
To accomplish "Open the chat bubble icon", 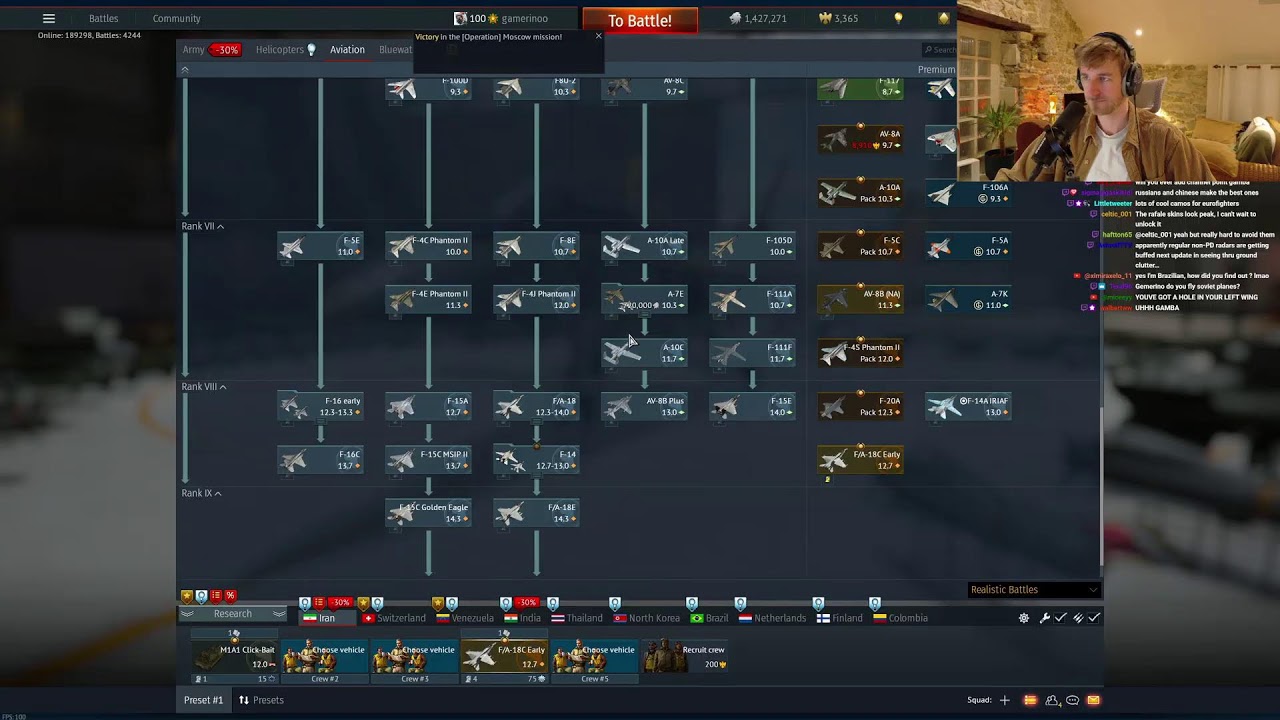I will tap(1073, 700).
